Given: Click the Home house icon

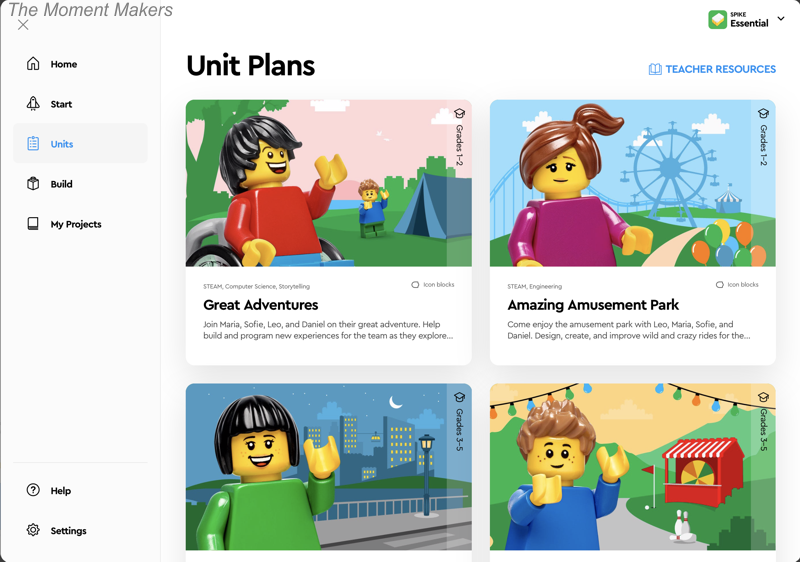Looking at the screenshot, I should pos(33,64).
